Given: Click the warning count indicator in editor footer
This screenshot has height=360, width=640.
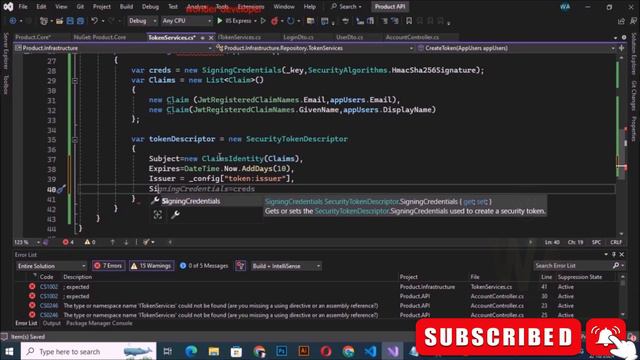Looking at the screenshot, I should (x=90, y=242).
